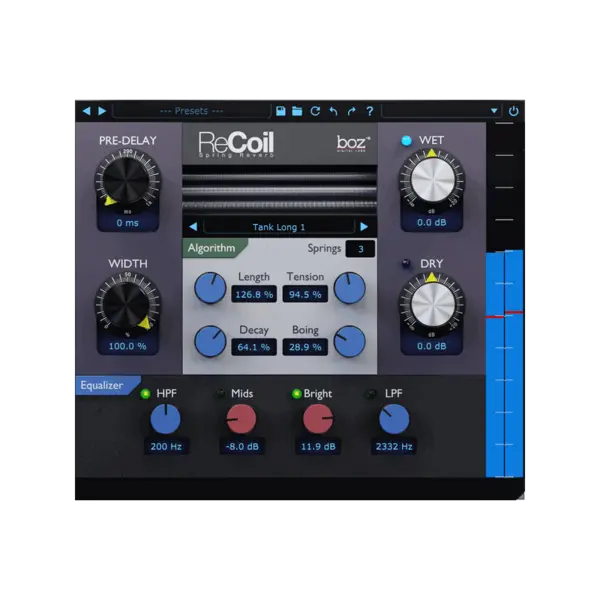The height and width of the screenshot is (600, 600).
Task: Click the HPF frequency knob
Action: 165,419
